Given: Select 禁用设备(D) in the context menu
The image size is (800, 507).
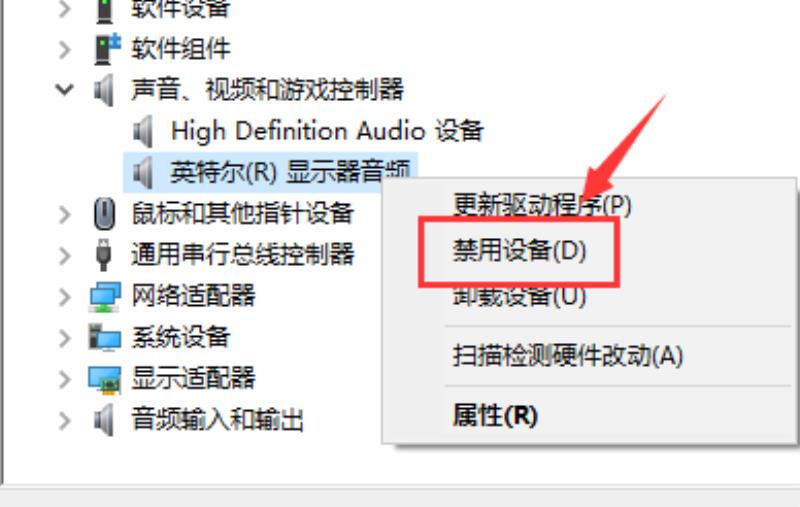Looking at the screenshot, I should coord(519,250).
